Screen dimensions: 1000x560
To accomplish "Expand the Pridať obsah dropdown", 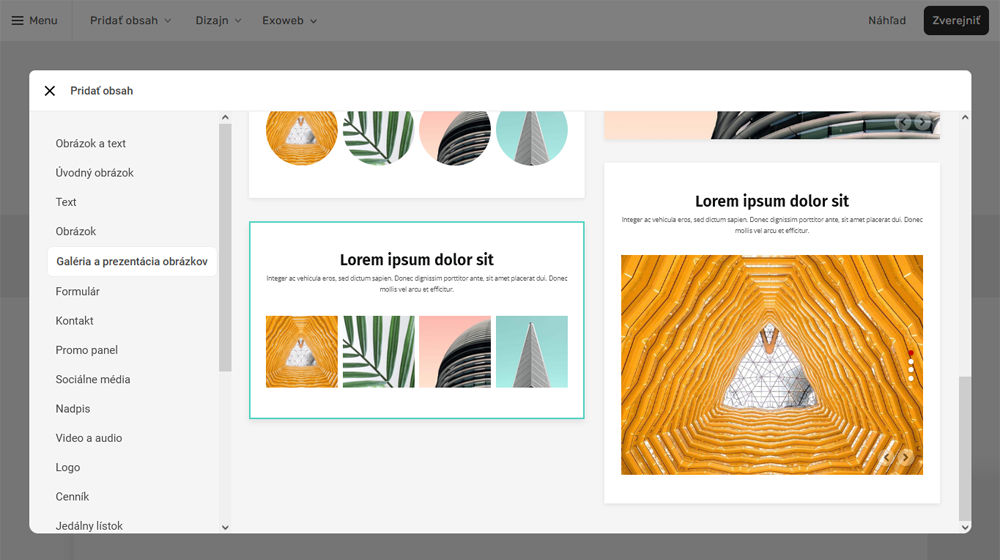I will [130, 20].
